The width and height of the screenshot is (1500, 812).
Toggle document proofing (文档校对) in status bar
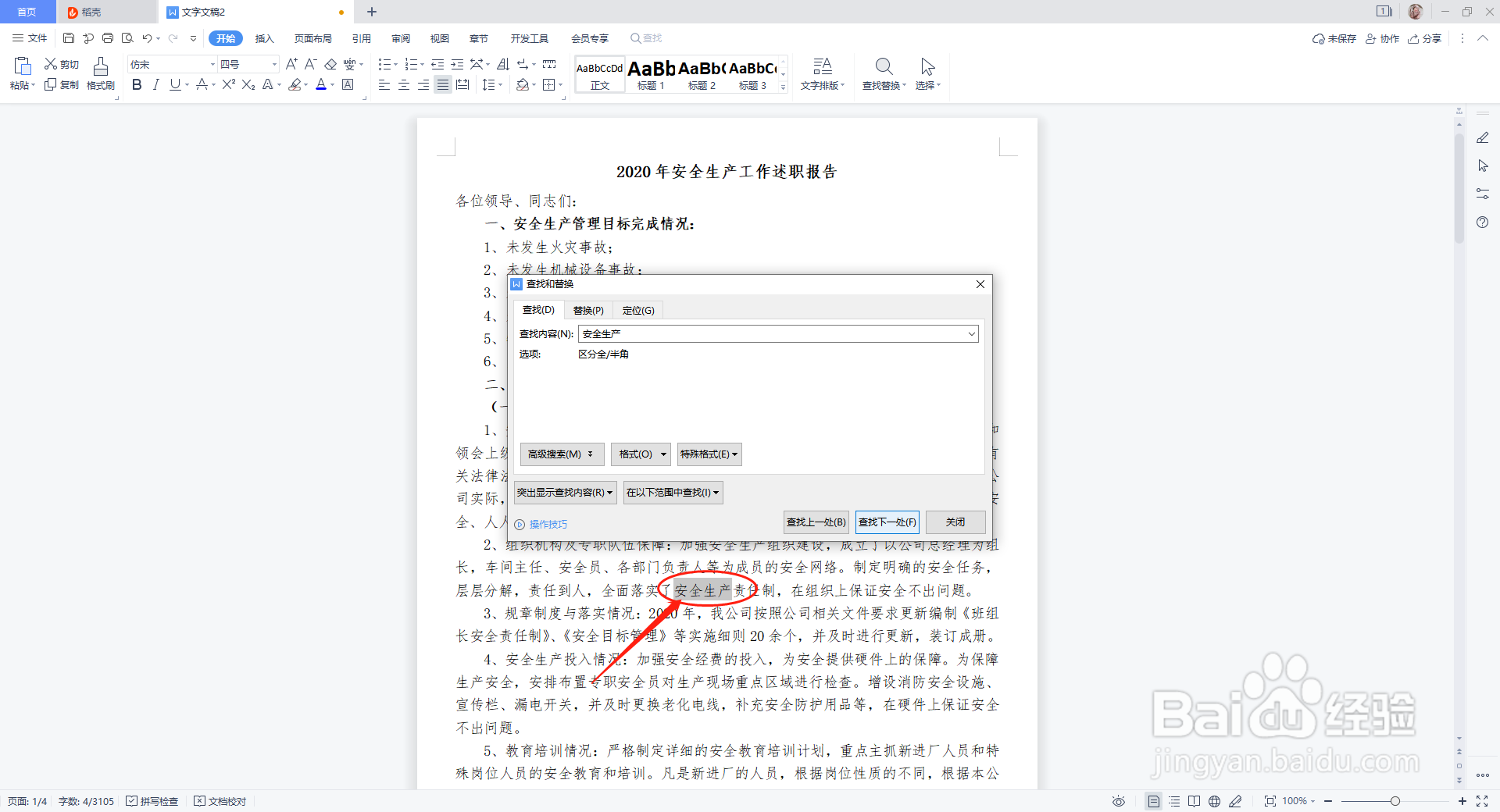(x=220, y=801)
